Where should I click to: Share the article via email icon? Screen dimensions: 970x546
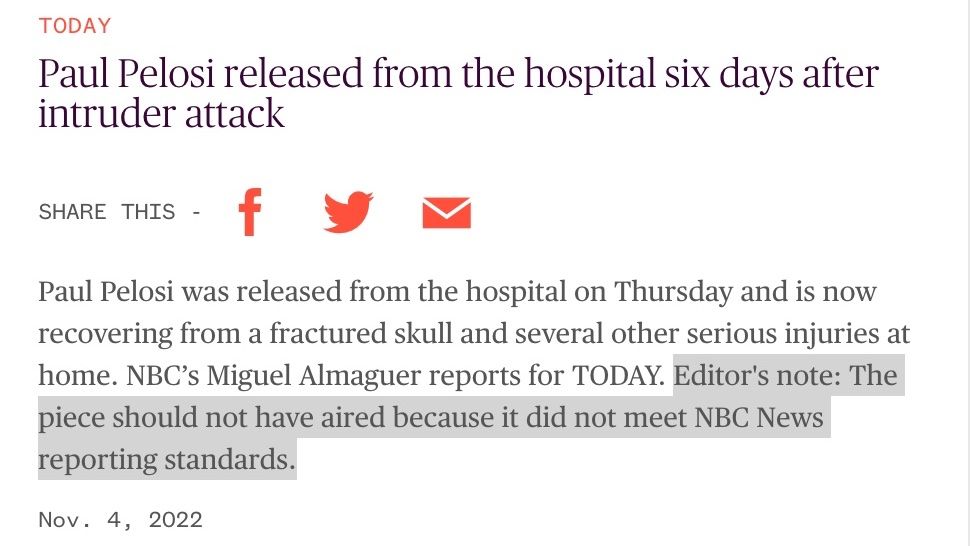point(446,213)
